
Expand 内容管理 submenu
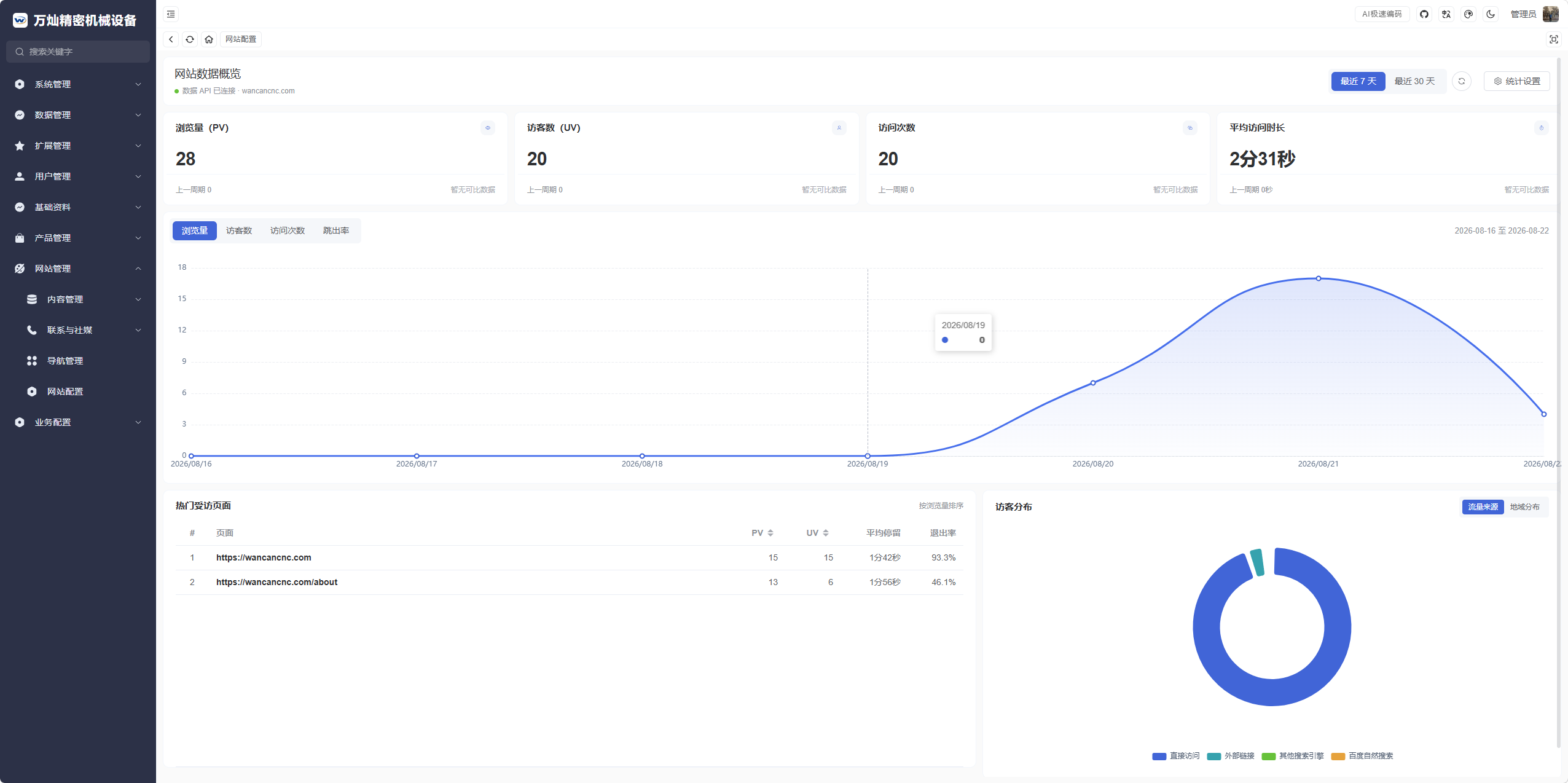coord(78,299)
